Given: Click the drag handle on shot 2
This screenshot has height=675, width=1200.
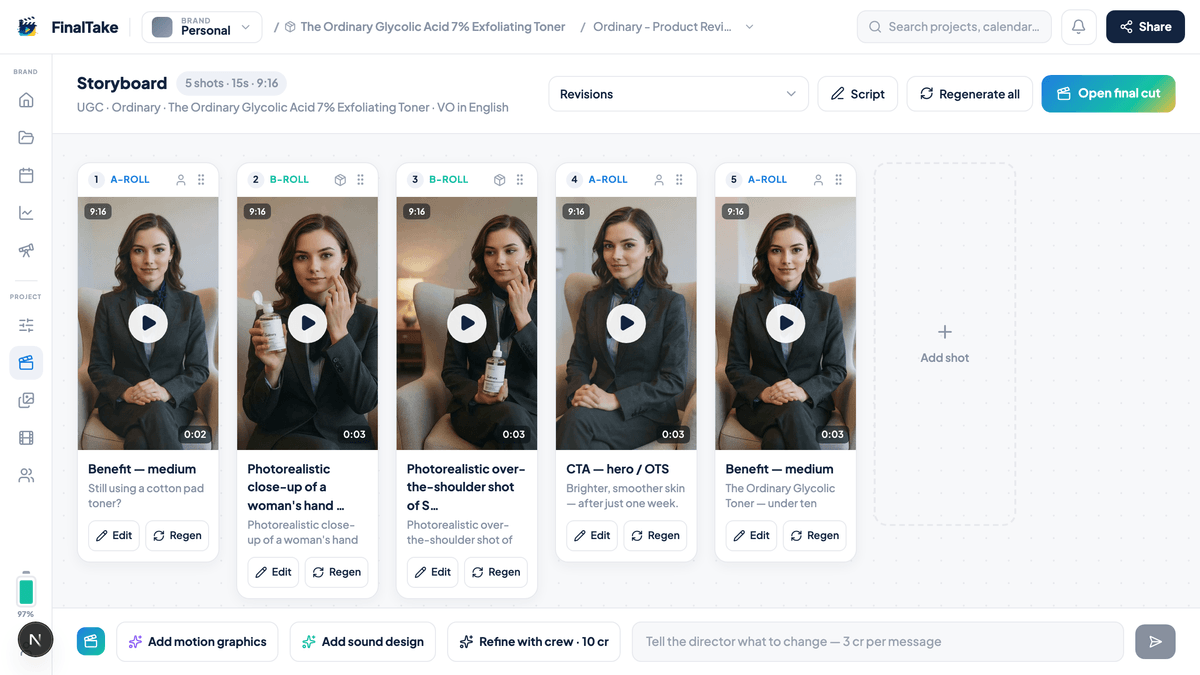Looking at the screenshot, I should point(361,180).
